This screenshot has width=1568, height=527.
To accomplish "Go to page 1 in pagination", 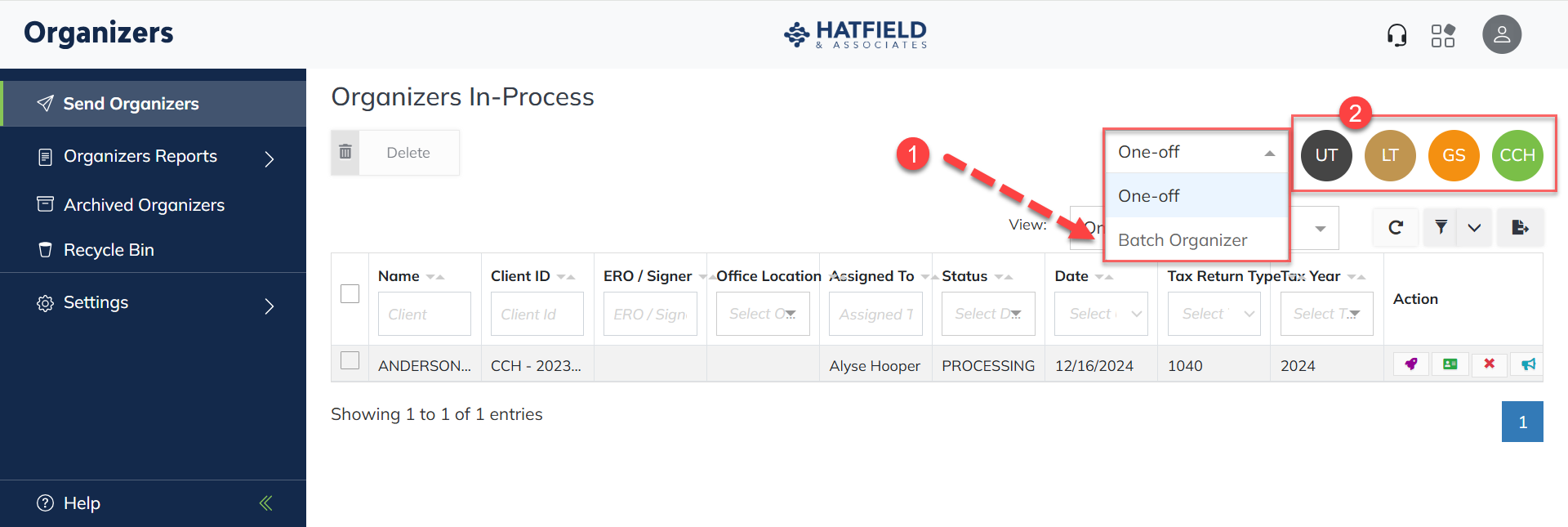I will coord(1522,422).
